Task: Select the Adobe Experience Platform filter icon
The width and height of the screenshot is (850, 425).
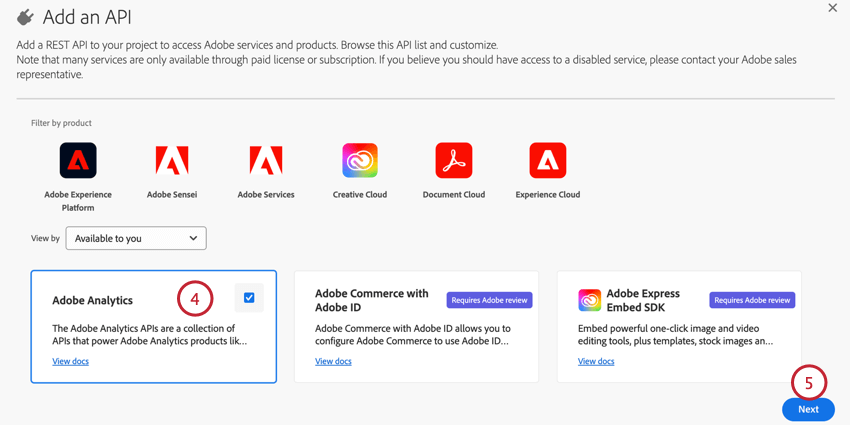Action: (x=78, y=160)
